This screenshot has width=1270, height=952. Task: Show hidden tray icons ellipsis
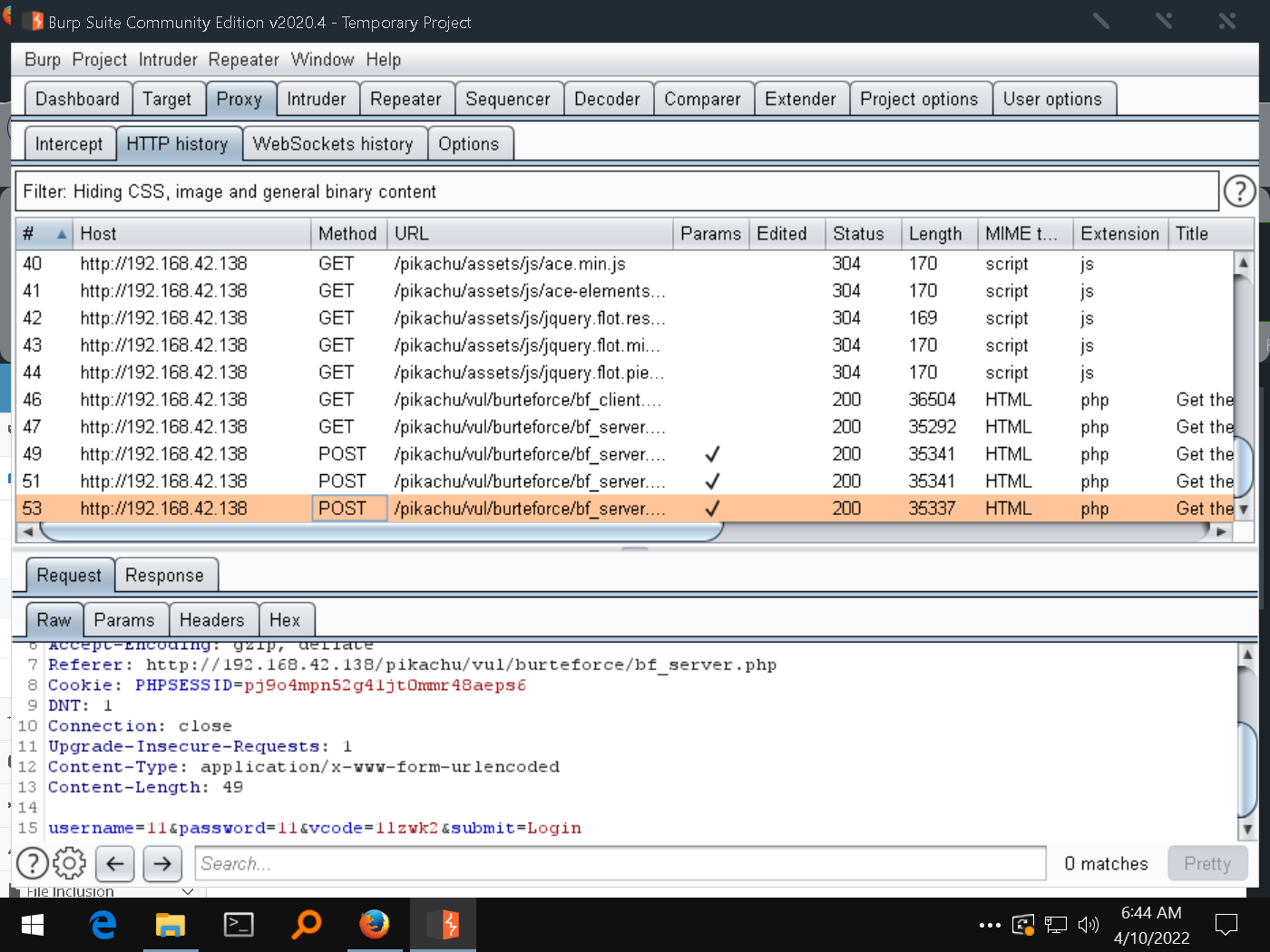990,926
